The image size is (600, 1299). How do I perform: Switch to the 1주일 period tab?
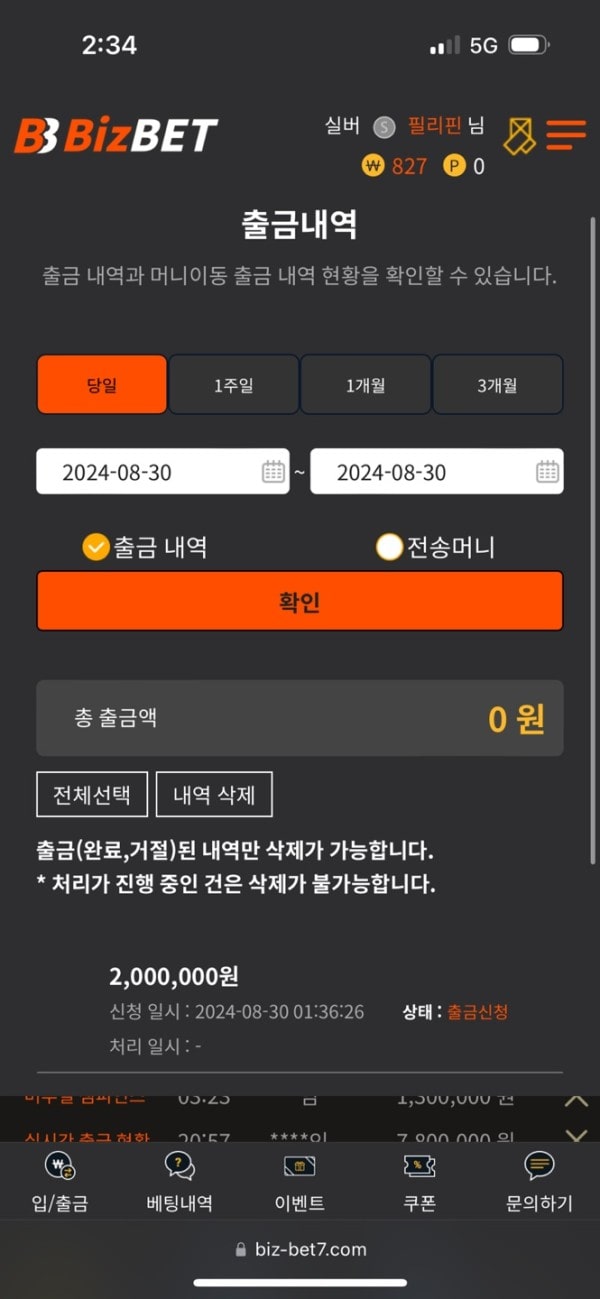pyautogui.click(x=233, y=384)
